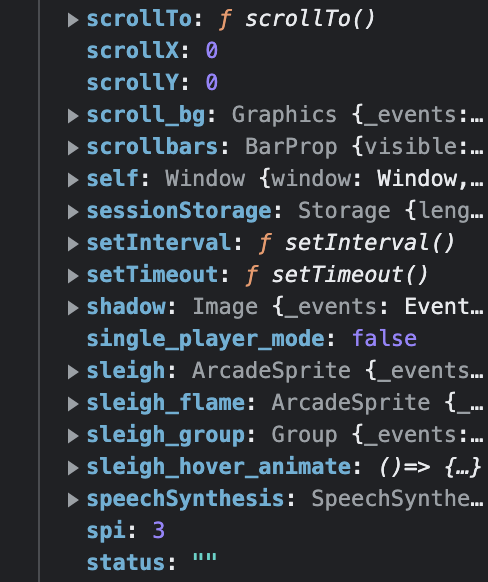The height and width of the screenshot is (582, 488).
Task: Click the empty status string value
Action: point(205,559)
